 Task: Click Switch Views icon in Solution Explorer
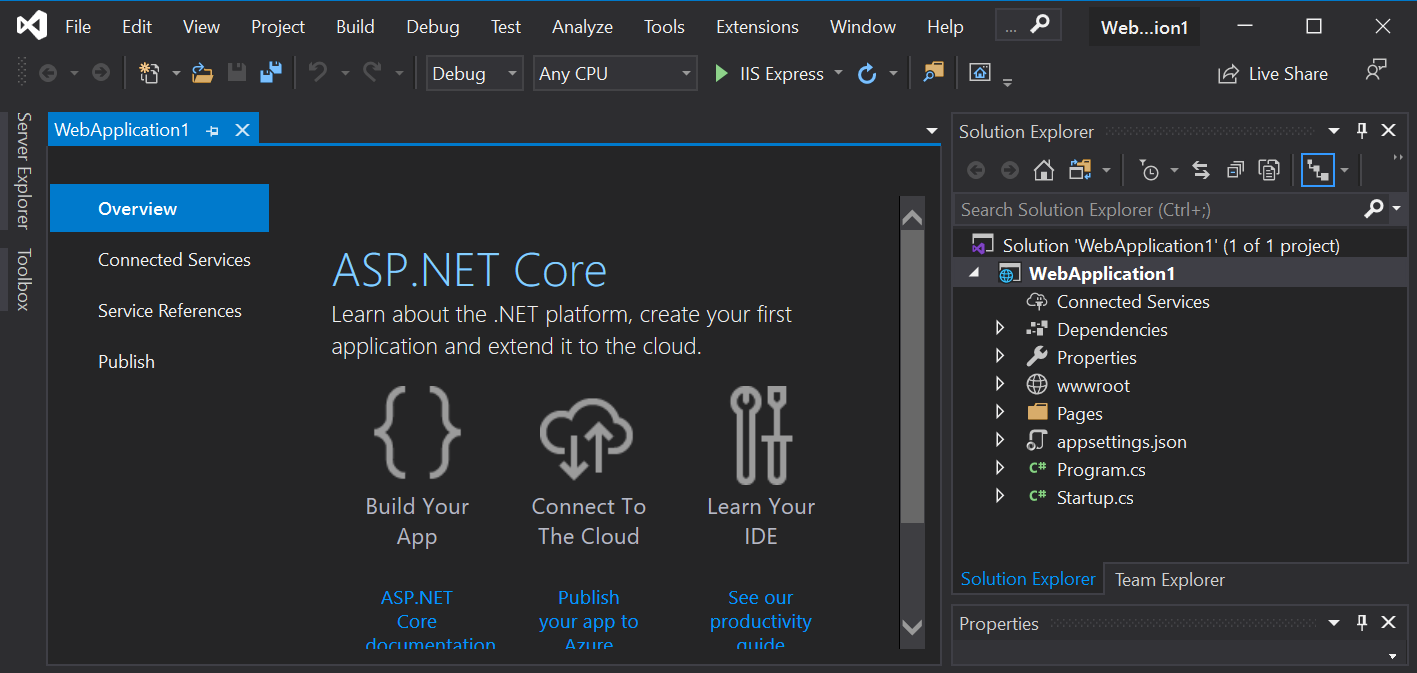[1079, 170]
